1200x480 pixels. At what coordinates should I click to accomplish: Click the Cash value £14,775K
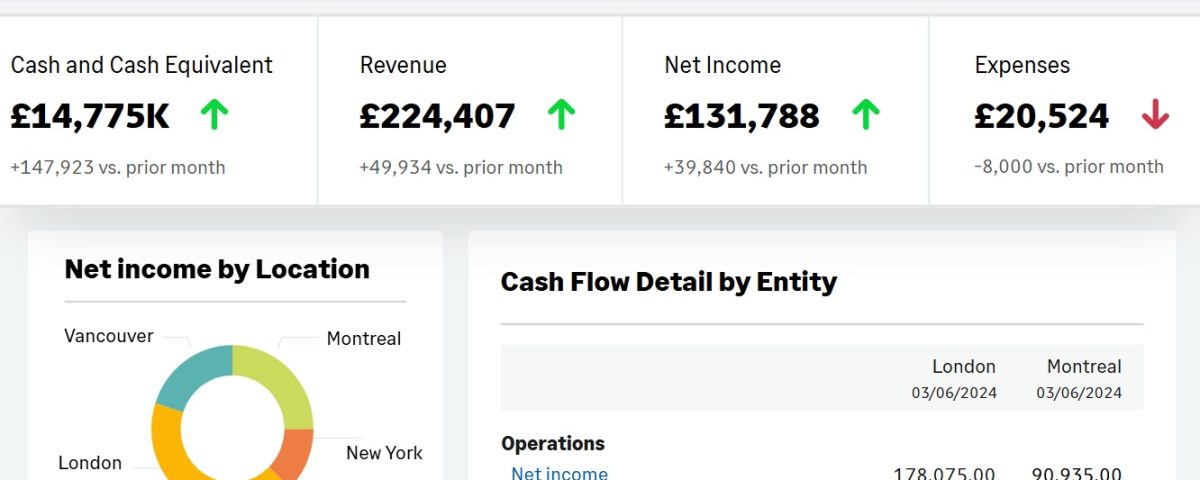pyautogui.click(x=90, y=116)
